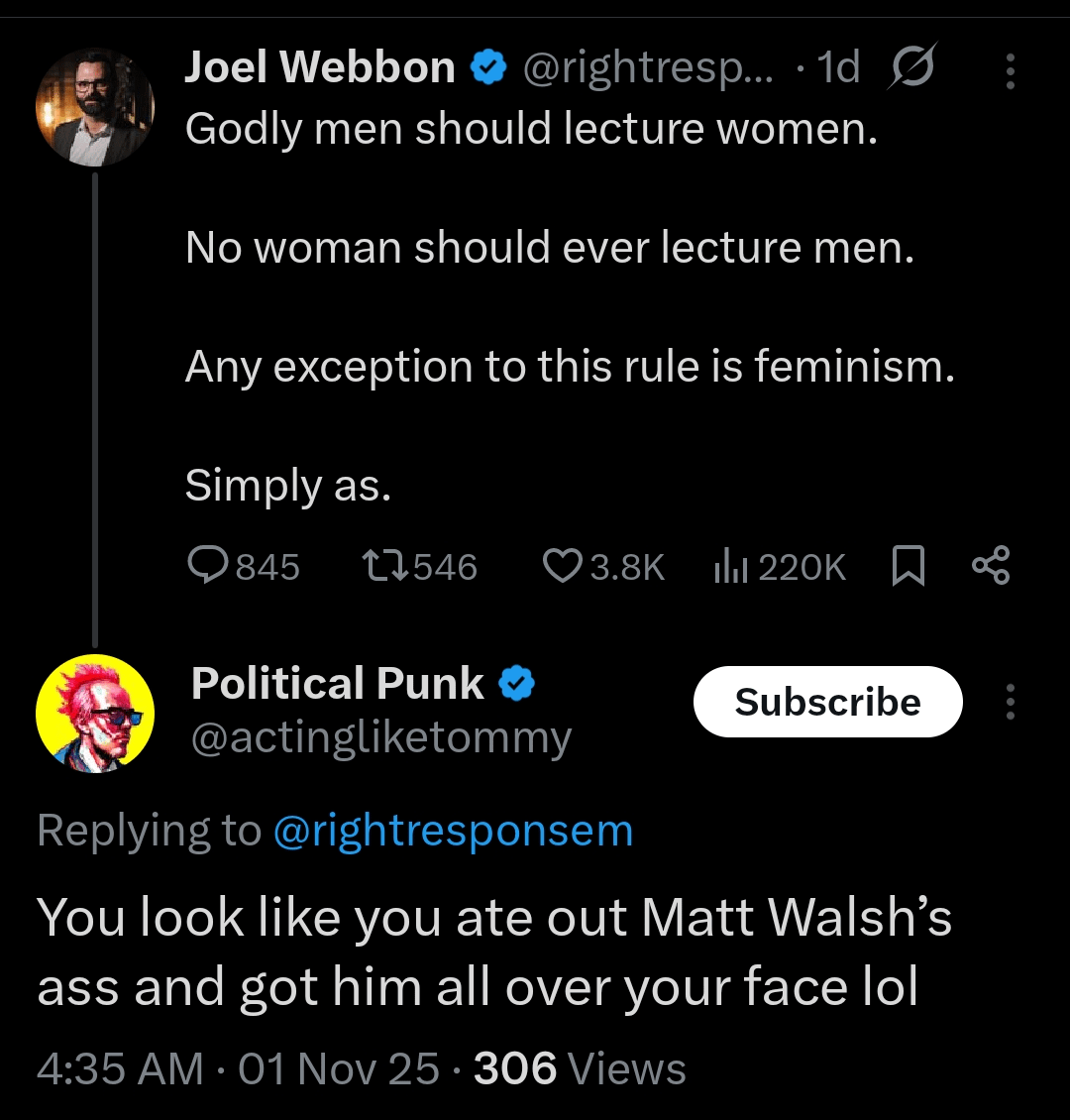Tap the @actingliketommy handle
Image resolution: width=1070 pixels, height=1120 pixels.
(381, 738)
